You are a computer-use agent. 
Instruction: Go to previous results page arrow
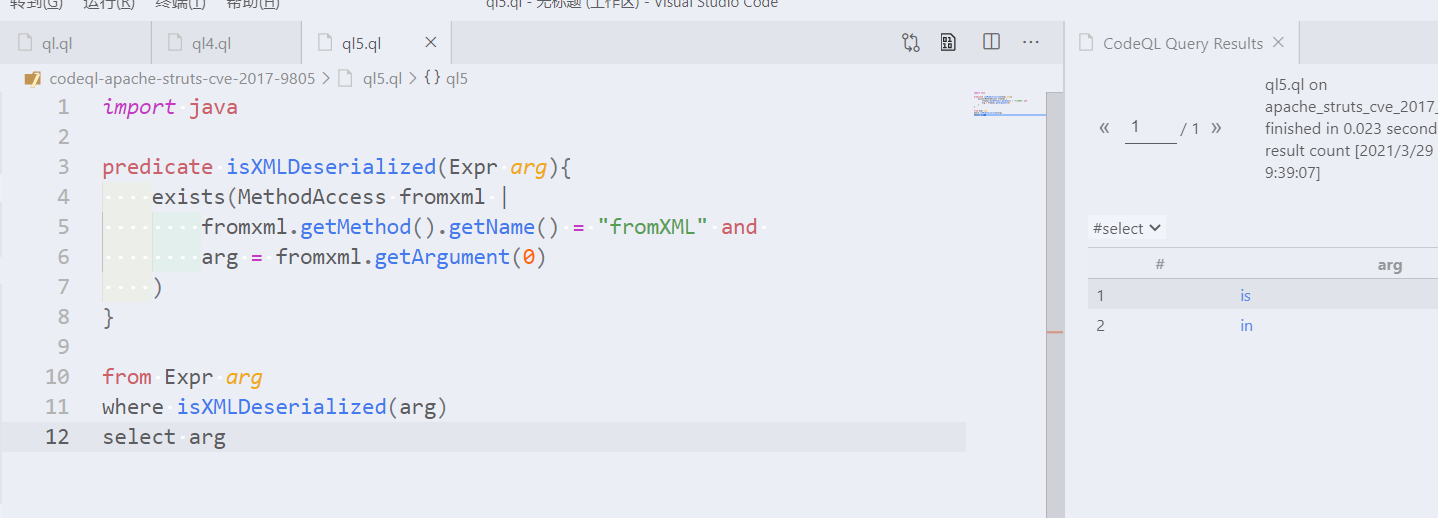pos(1105,128)
